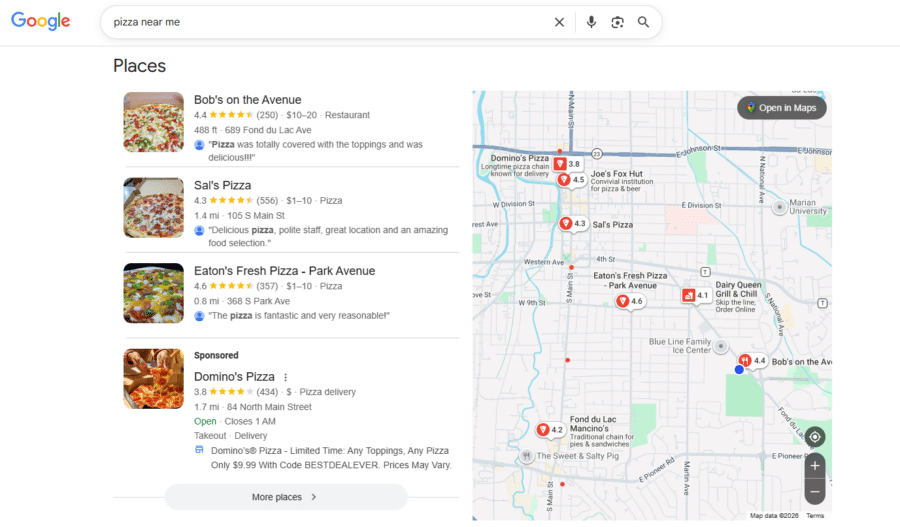
Task: Click the blue current location dot
Action: (x=739, y=370)
